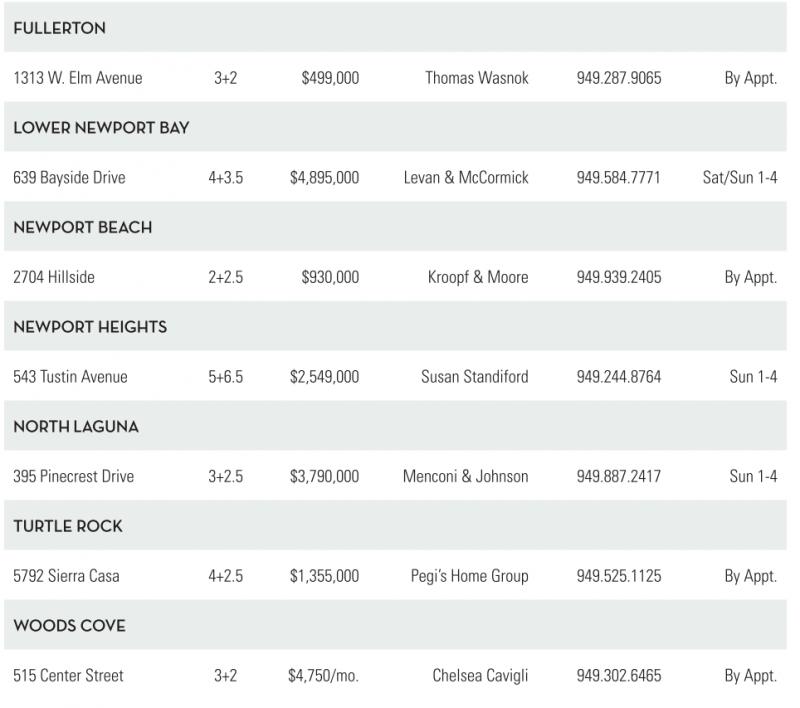This screenshot has width=800, height=708.
Task: Select the 1313 W. Elm Avenue address
Action: (x=77, y=78)
